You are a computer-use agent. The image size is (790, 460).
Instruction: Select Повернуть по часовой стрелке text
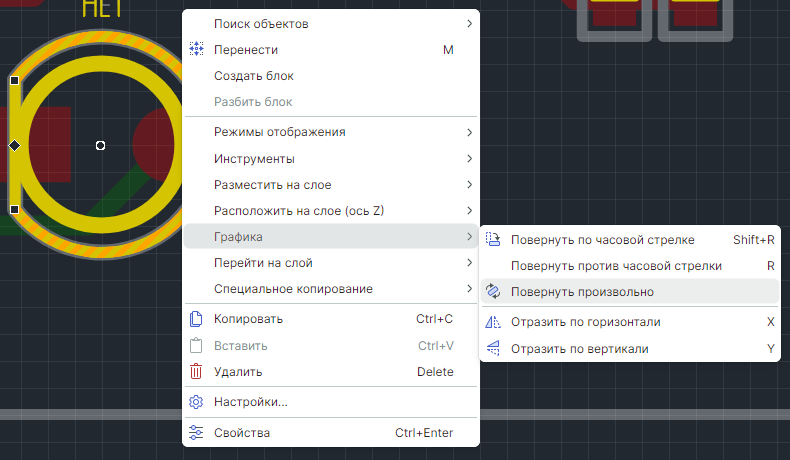pyautogui.click(x=603, y=240)
